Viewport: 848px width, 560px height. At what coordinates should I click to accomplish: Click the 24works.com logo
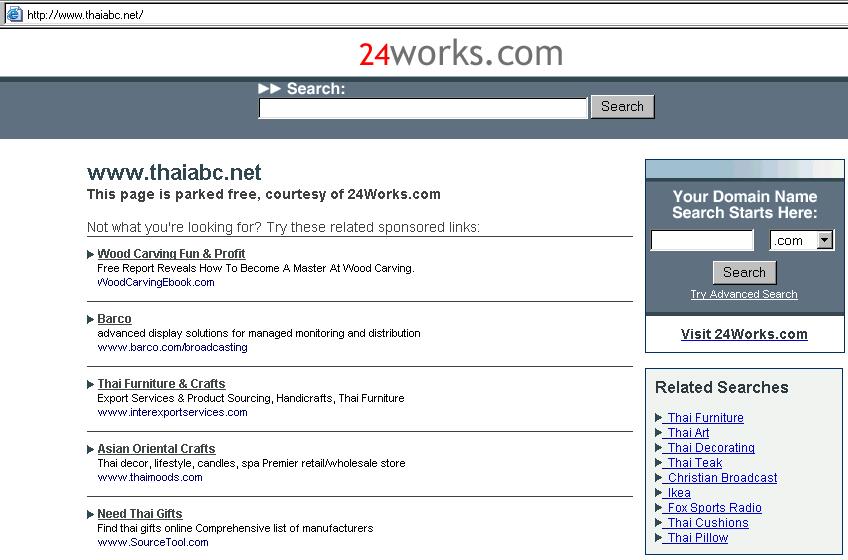[461, 54]
